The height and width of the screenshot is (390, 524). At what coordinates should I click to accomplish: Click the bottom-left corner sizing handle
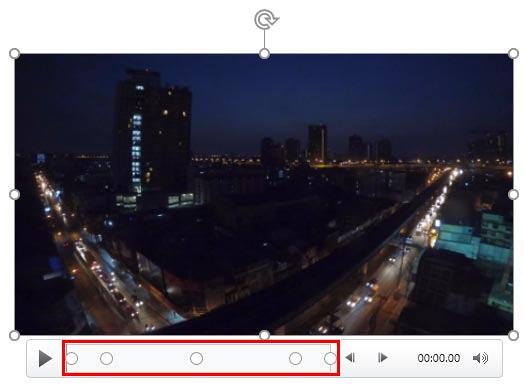click(x=14, y=336)
